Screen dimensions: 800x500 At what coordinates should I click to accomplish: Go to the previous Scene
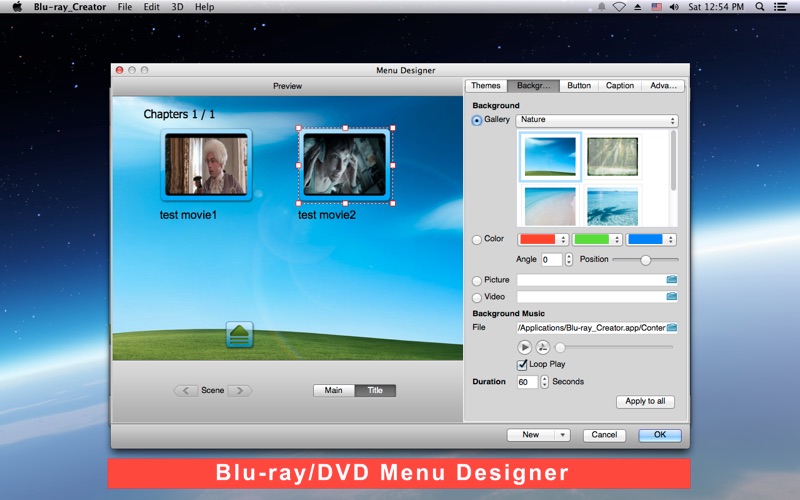coord(185,391)
